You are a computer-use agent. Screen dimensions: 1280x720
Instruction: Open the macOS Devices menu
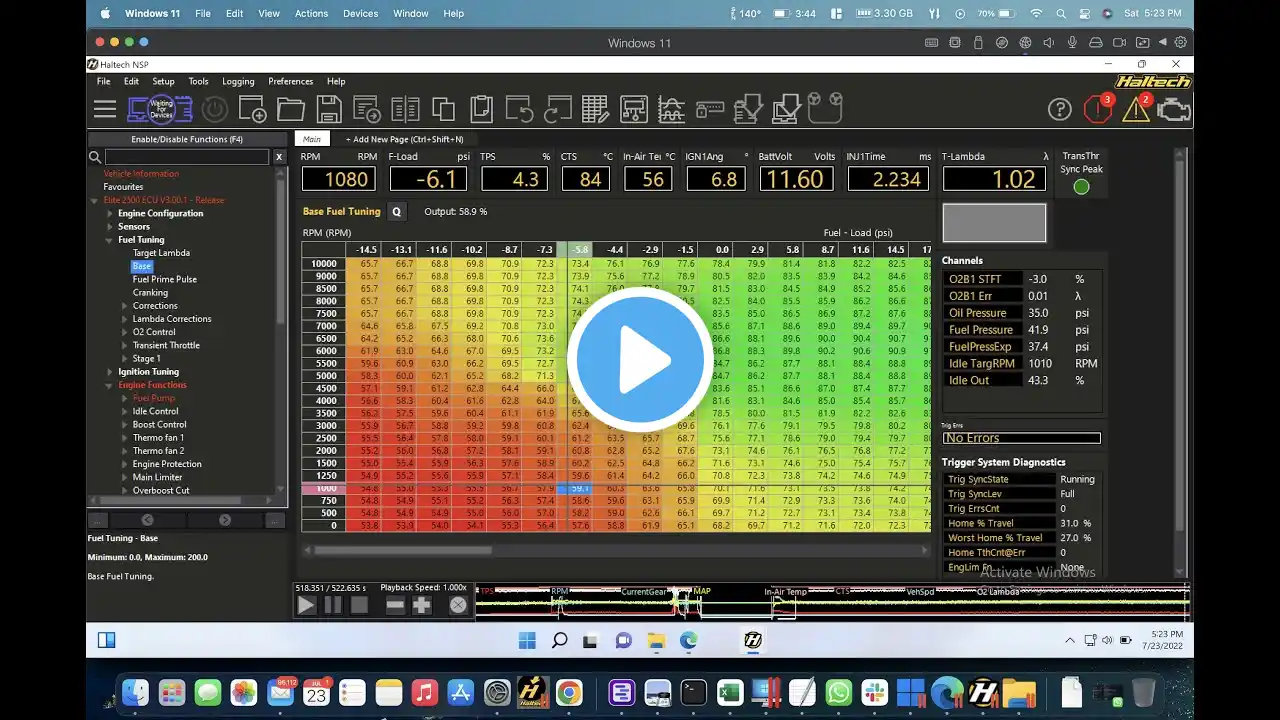[360, 13]
